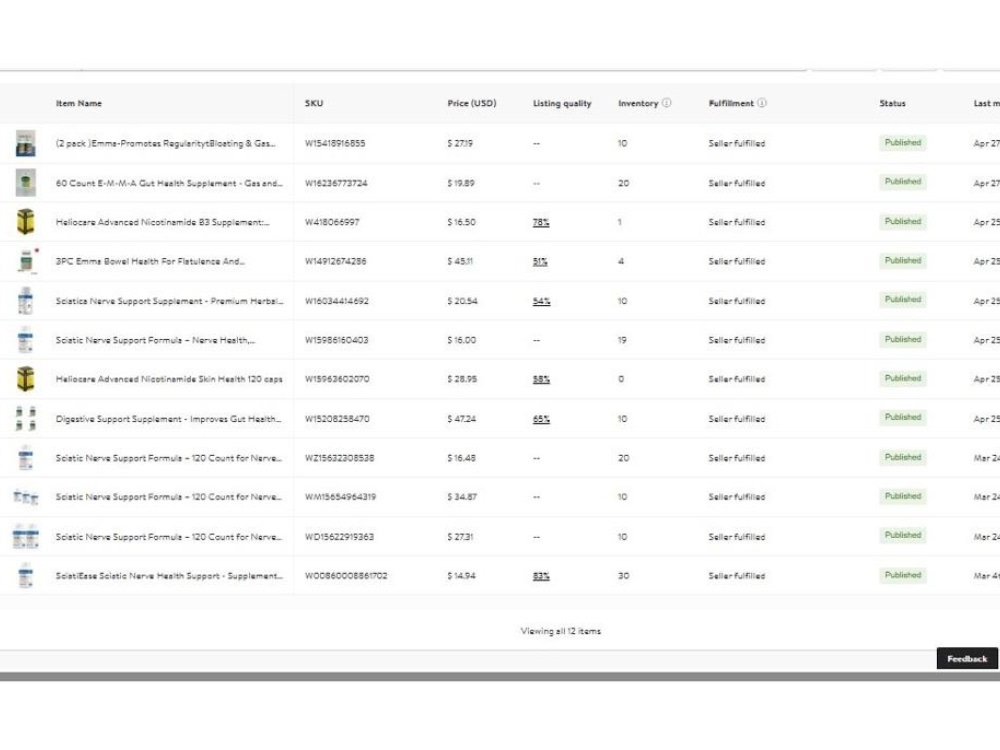Screen dimensions: 1000x750
Task: Select item name 'Sciatica Nerve Support Supplement - Premium Herbal'
Action: [169, 301]
